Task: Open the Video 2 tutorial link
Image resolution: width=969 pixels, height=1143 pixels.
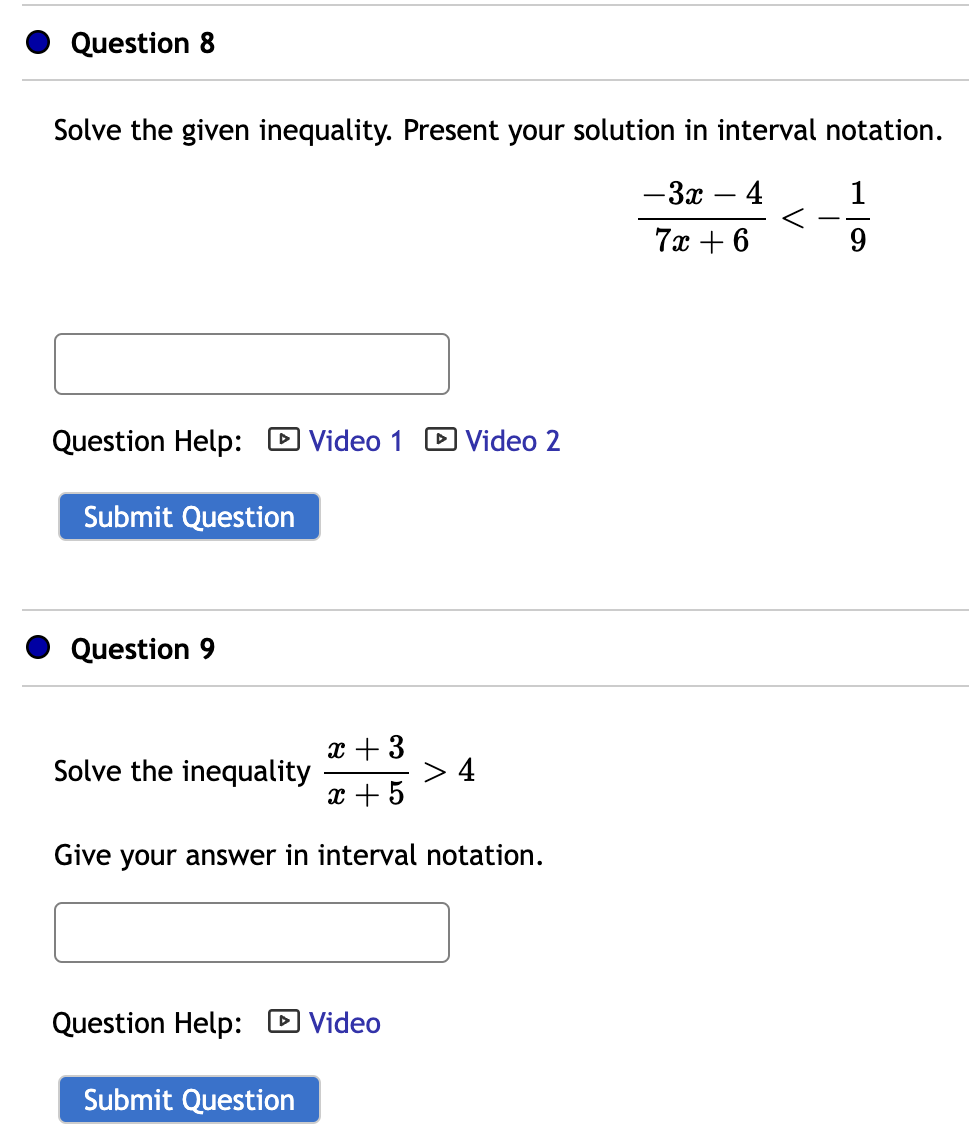Action: pos(512,441)
